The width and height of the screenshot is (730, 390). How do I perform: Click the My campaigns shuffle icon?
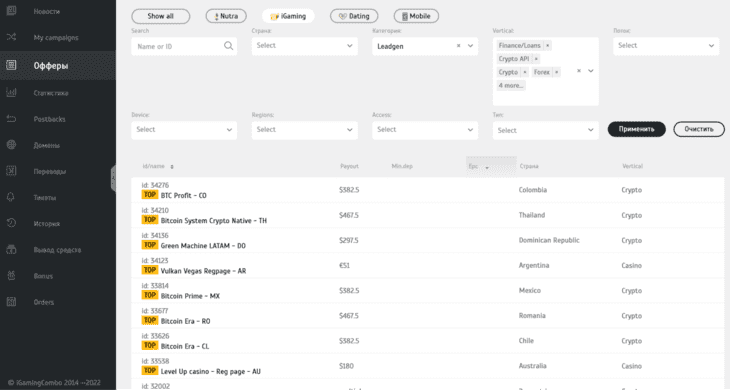11,37
